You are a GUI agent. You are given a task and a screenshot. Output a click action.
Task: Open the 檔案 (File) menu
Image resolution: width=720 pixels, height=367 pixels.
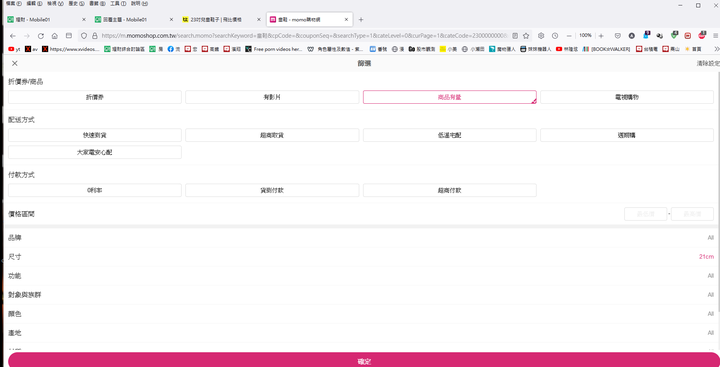(13, 3)
